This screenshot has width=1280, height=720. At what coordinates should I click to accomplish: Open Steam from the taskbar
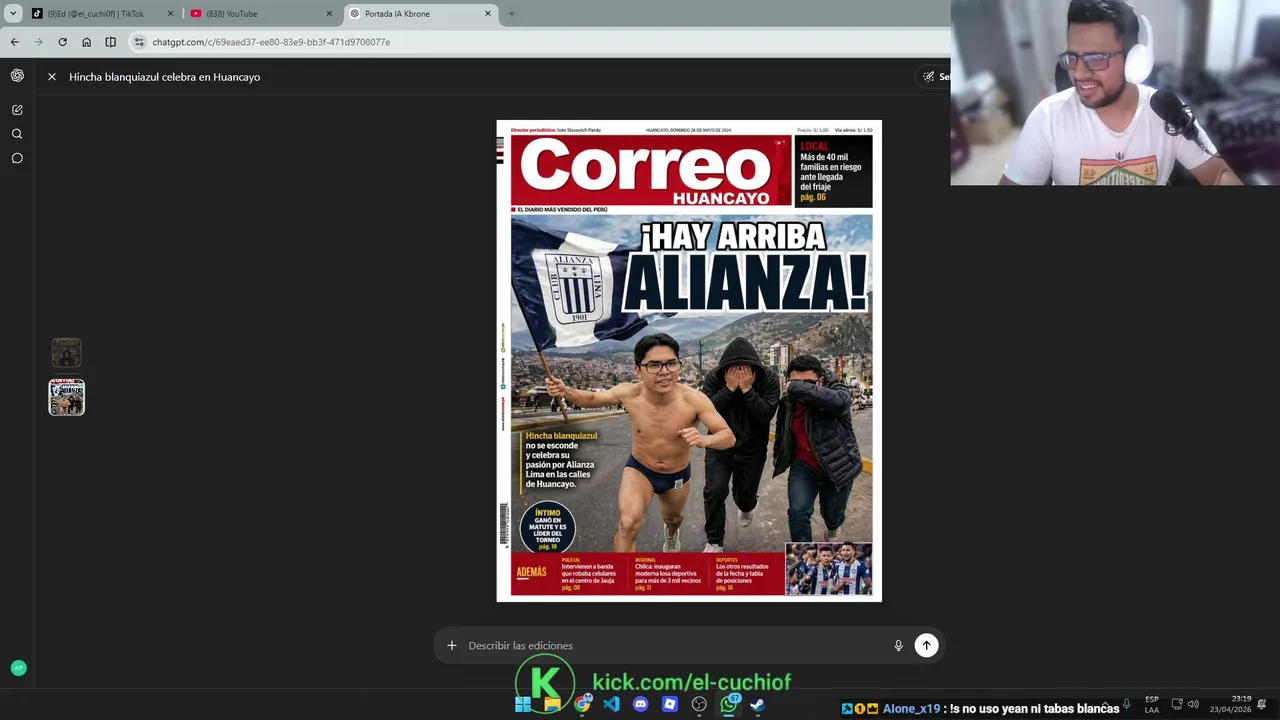tap(758, 705)
